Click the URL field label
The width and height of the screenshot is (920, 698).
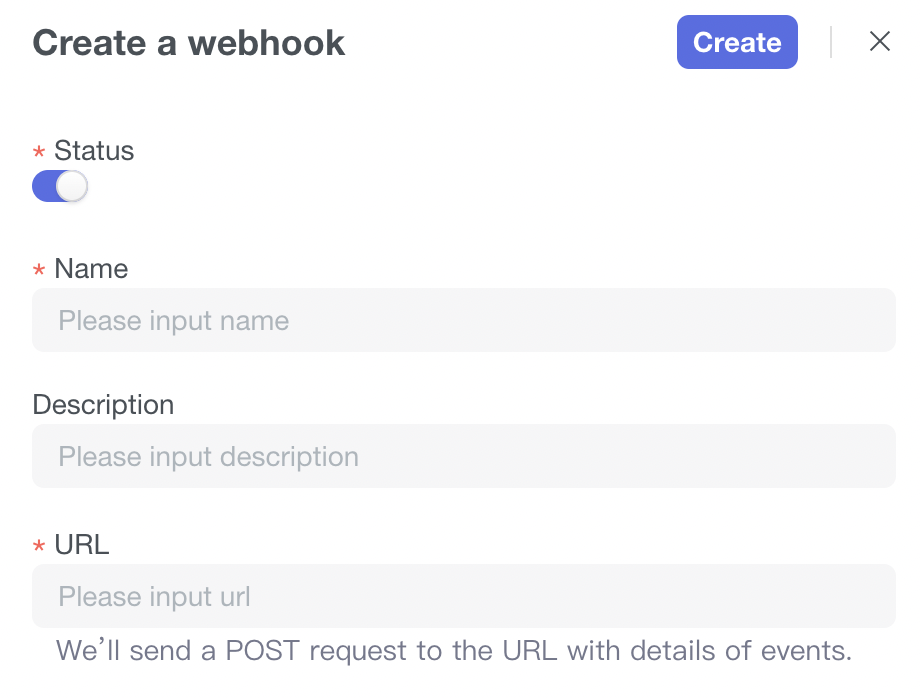(81, 545)
